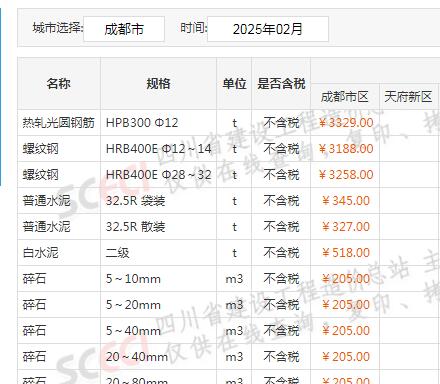Click the price ¥3258.00
This screenshot has height=384, width=440.
click(346, 175)
